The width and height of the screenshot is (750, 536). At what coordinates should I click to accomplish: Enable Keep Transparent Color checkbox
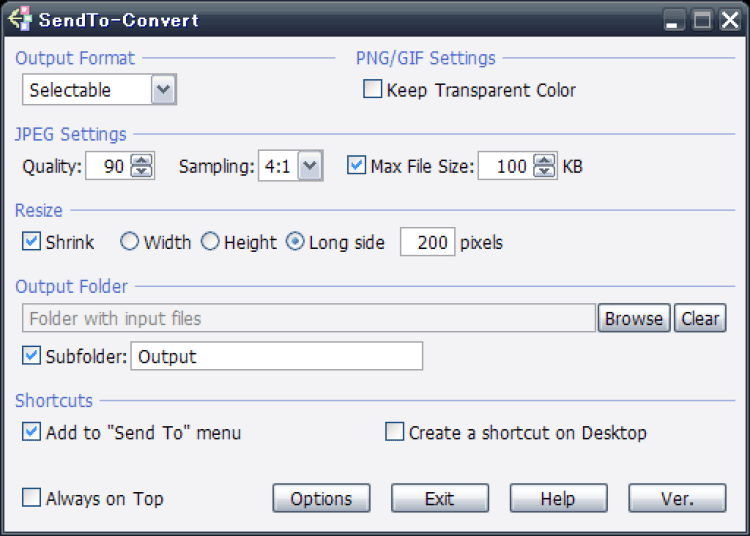[x=372, y=90]
